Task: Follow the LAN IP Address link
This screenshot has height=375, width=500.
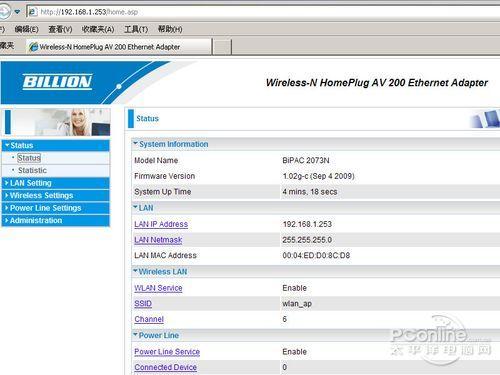Action: (161, 224)
